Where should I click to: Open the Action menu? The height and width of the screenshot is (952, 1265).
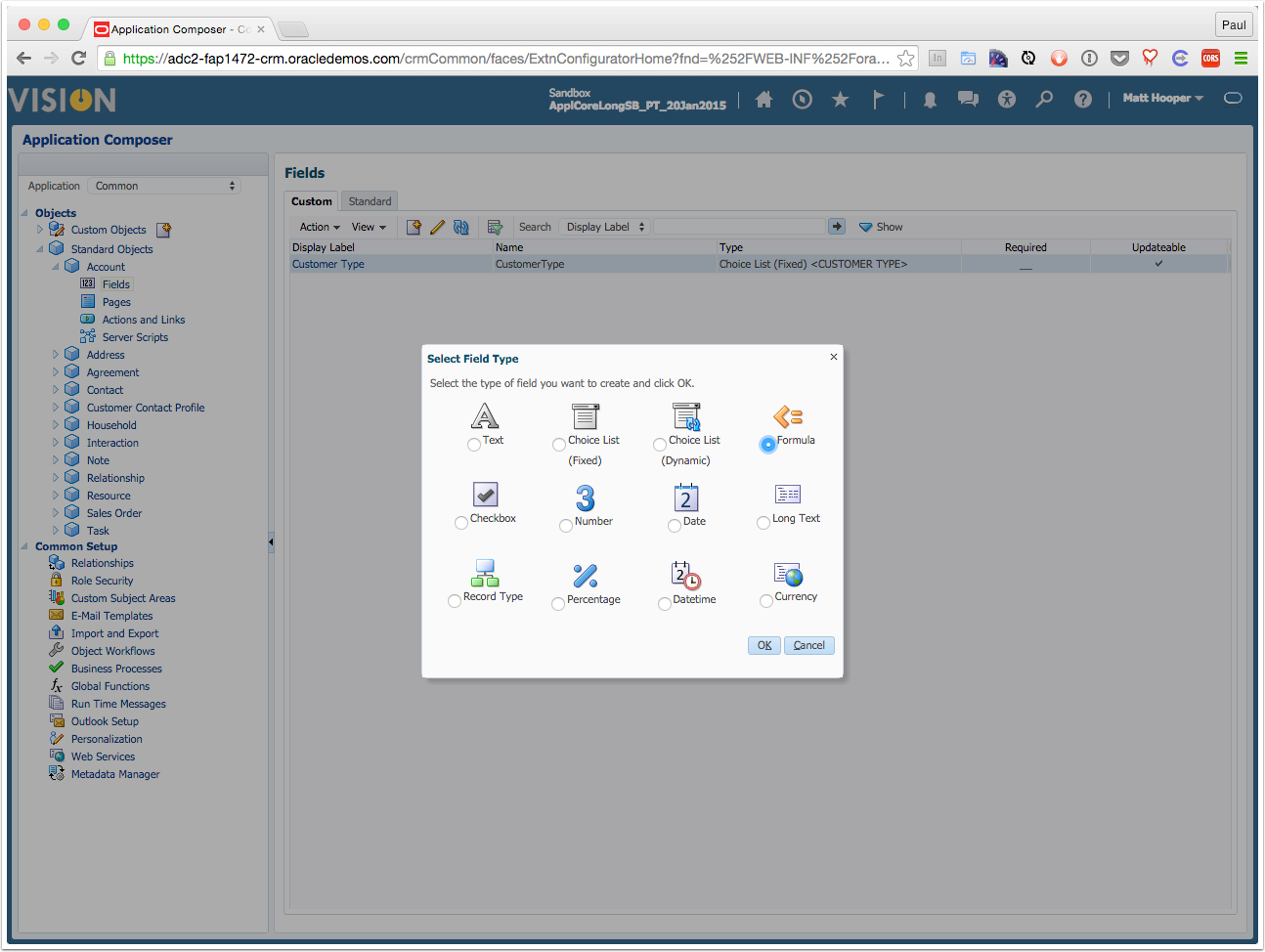(320, 227)
